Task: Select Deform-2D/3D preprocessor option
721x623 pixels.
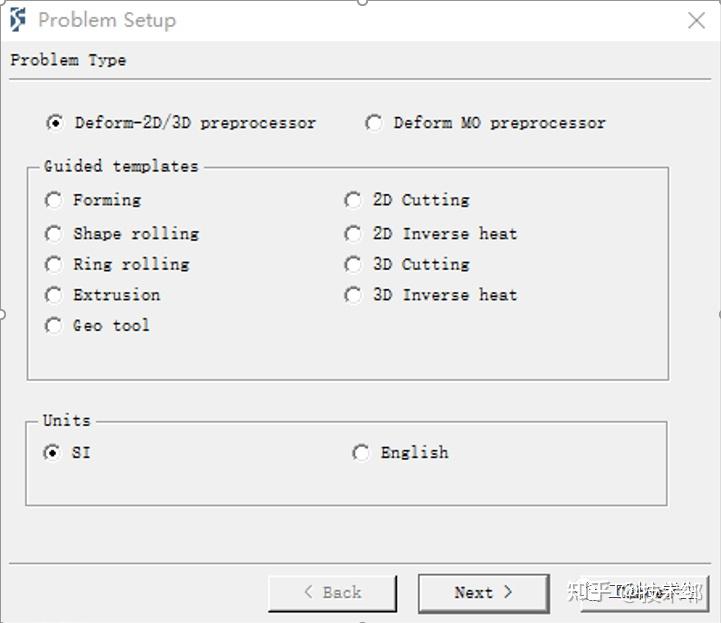Action: pyautogui.click(x=54, y=123)
